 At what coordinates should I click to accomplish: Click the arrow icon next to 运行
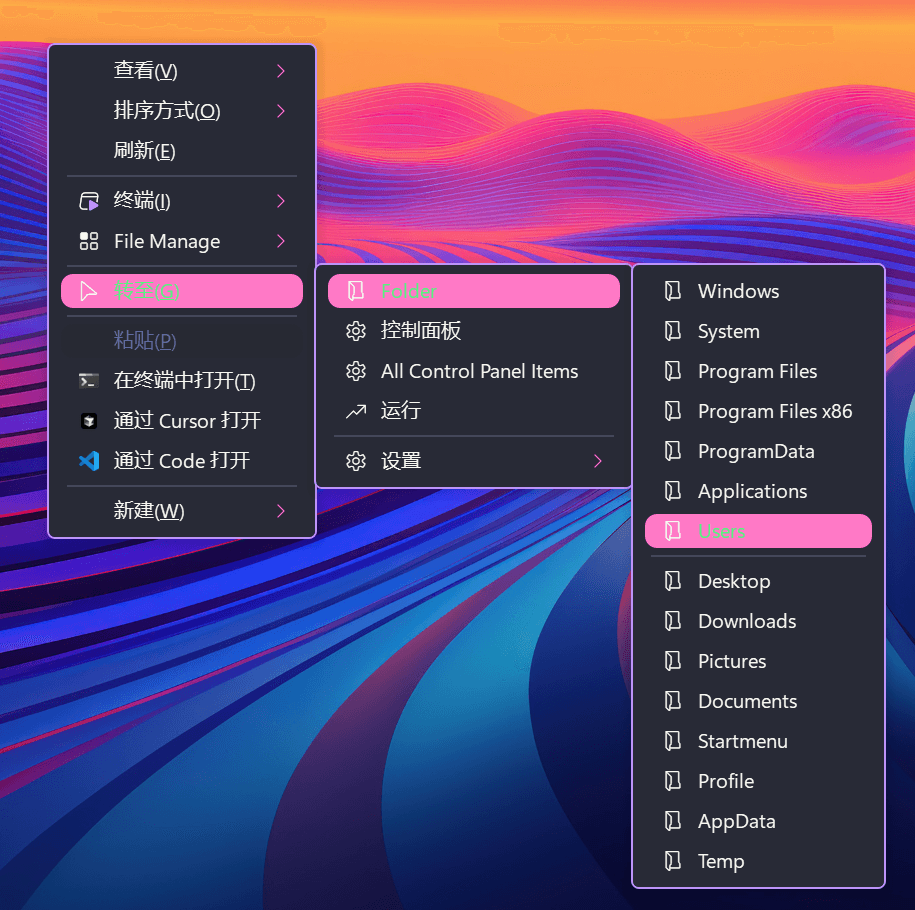coord(356,411)
